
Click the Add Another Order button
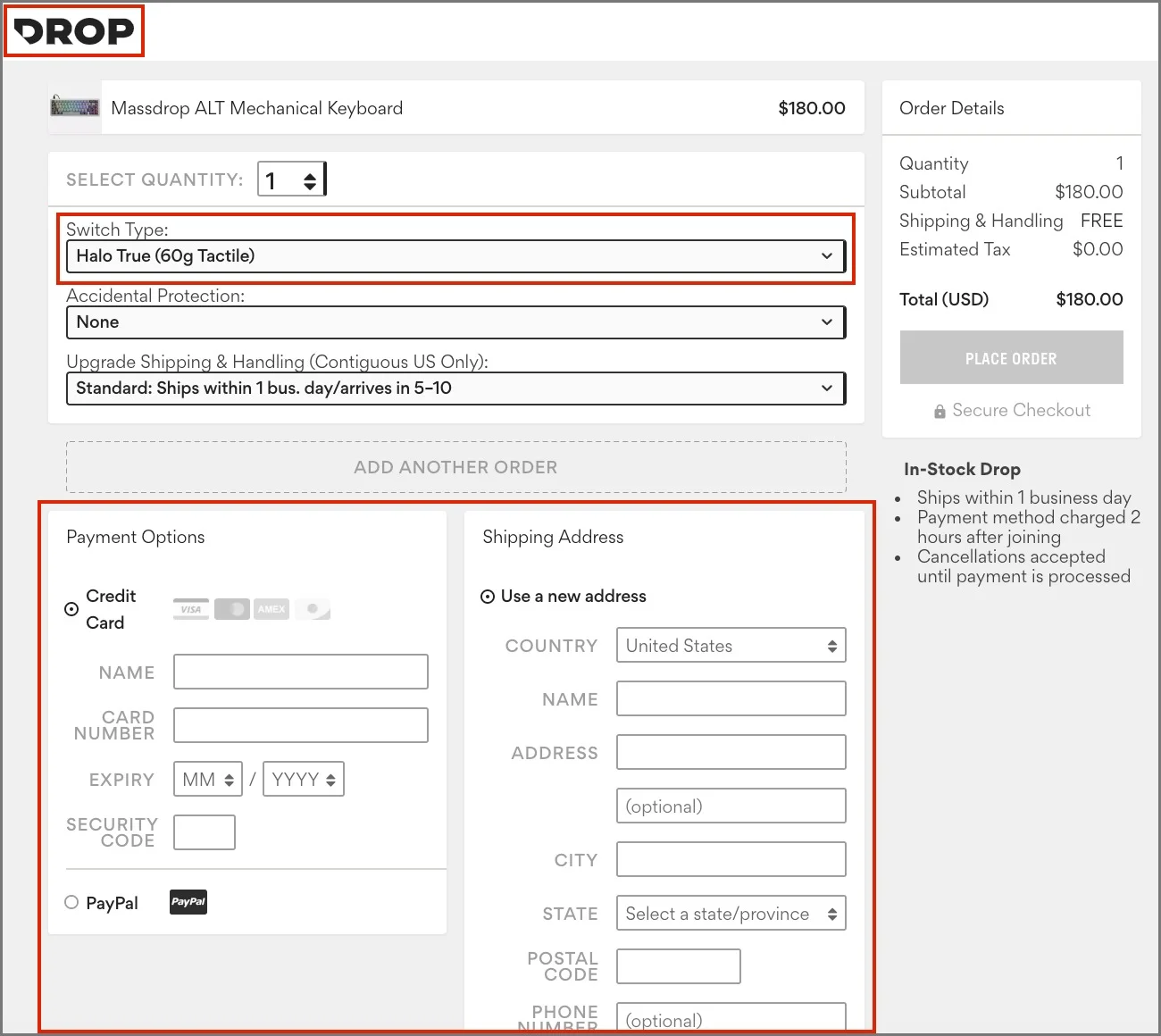(456, 467)
